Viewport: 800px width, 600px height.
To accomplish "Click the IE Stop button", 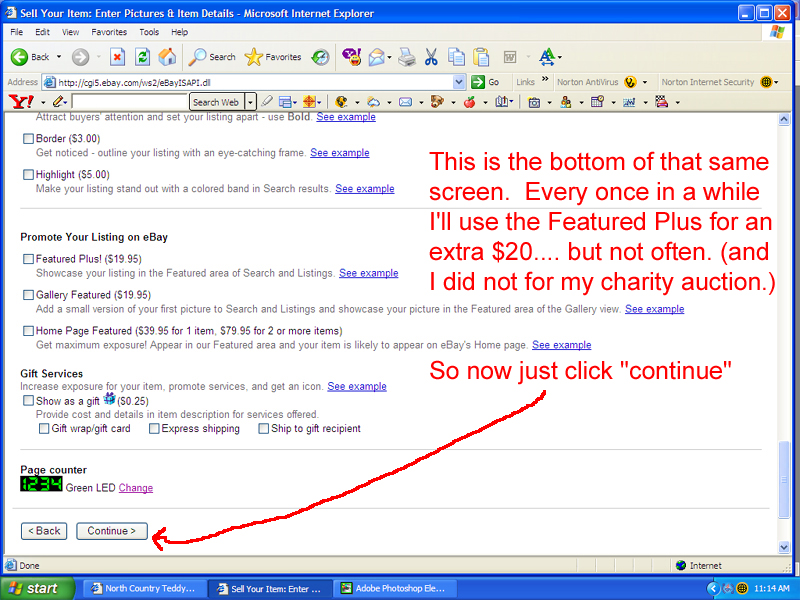I will (118, 57).
